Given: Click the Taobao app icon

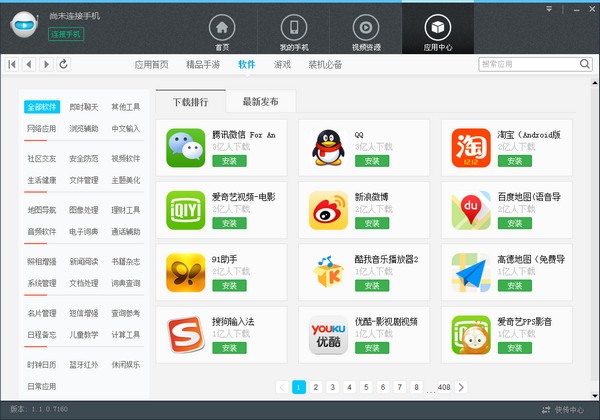Looking at the screenshot, I should (471, 148).
